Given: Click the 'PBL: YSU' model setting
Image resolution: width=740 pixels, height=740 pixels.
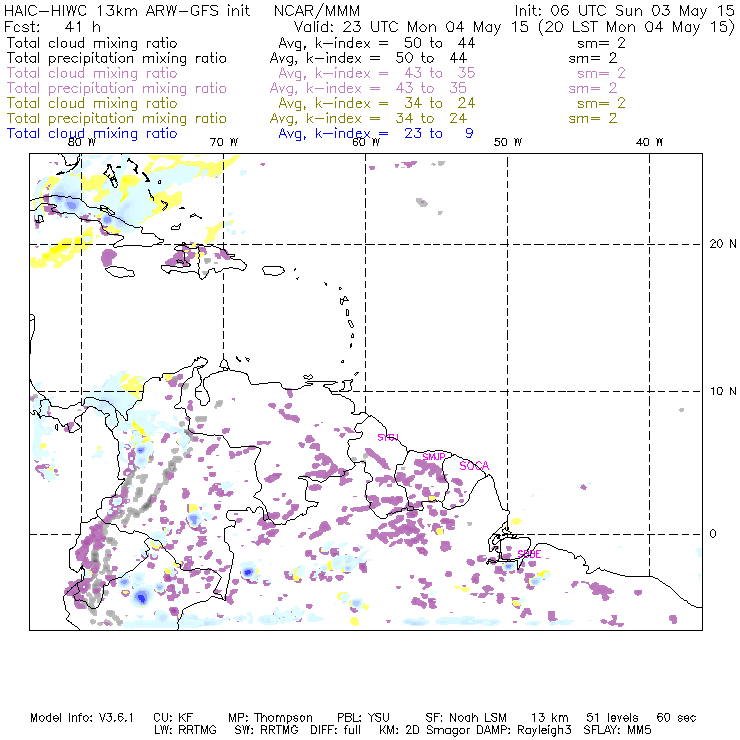Looking at the screenshot, I should click(363, 718).
